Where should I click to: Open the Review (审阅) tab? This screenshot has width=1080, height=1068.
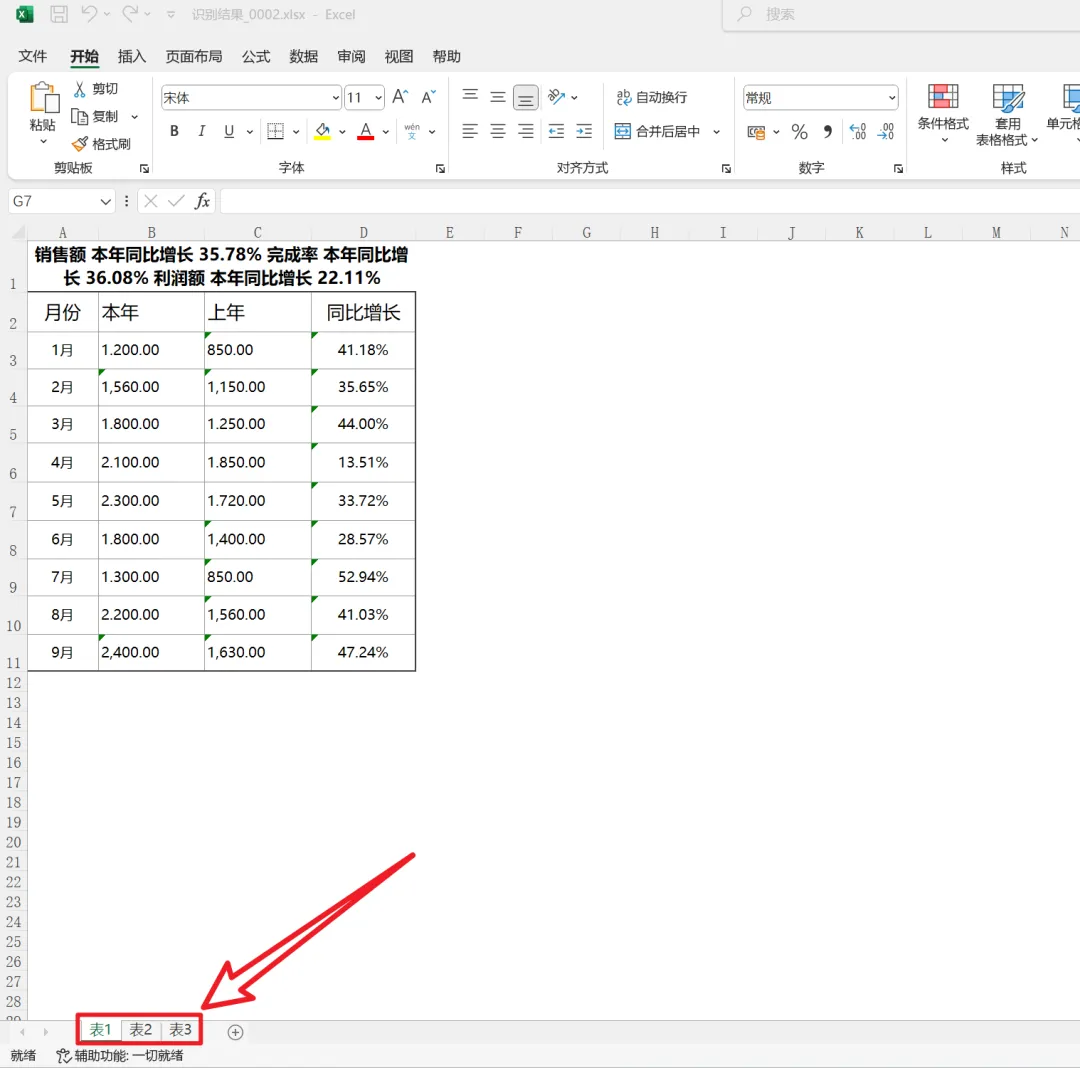(351, 56)
